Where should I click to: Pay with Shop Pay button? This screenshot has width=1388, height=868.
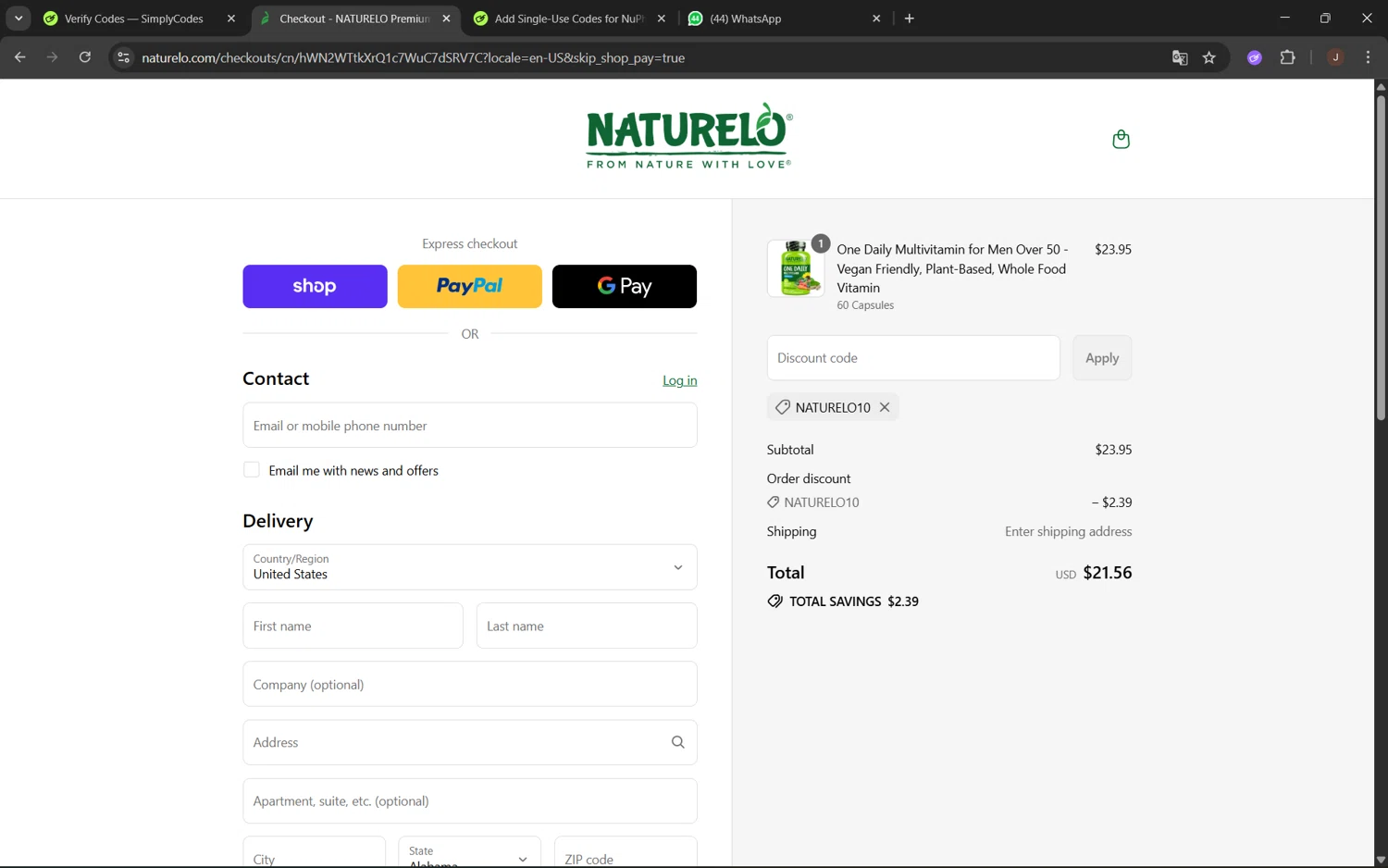click(x=315, y=287)
